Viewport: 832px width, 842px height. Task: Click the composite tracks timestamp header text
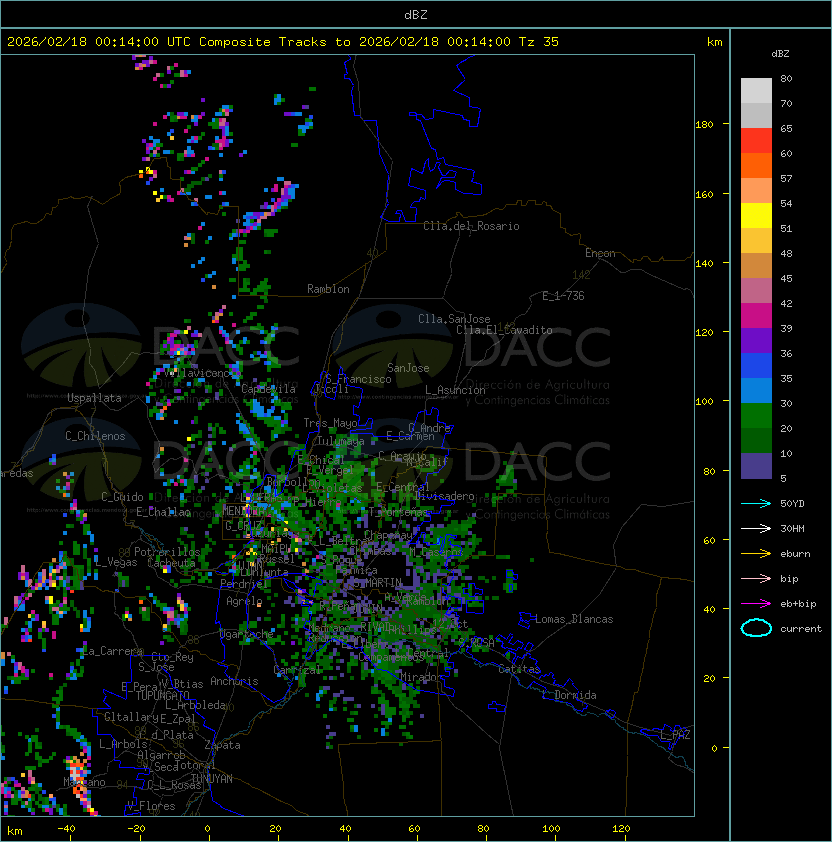283,42
